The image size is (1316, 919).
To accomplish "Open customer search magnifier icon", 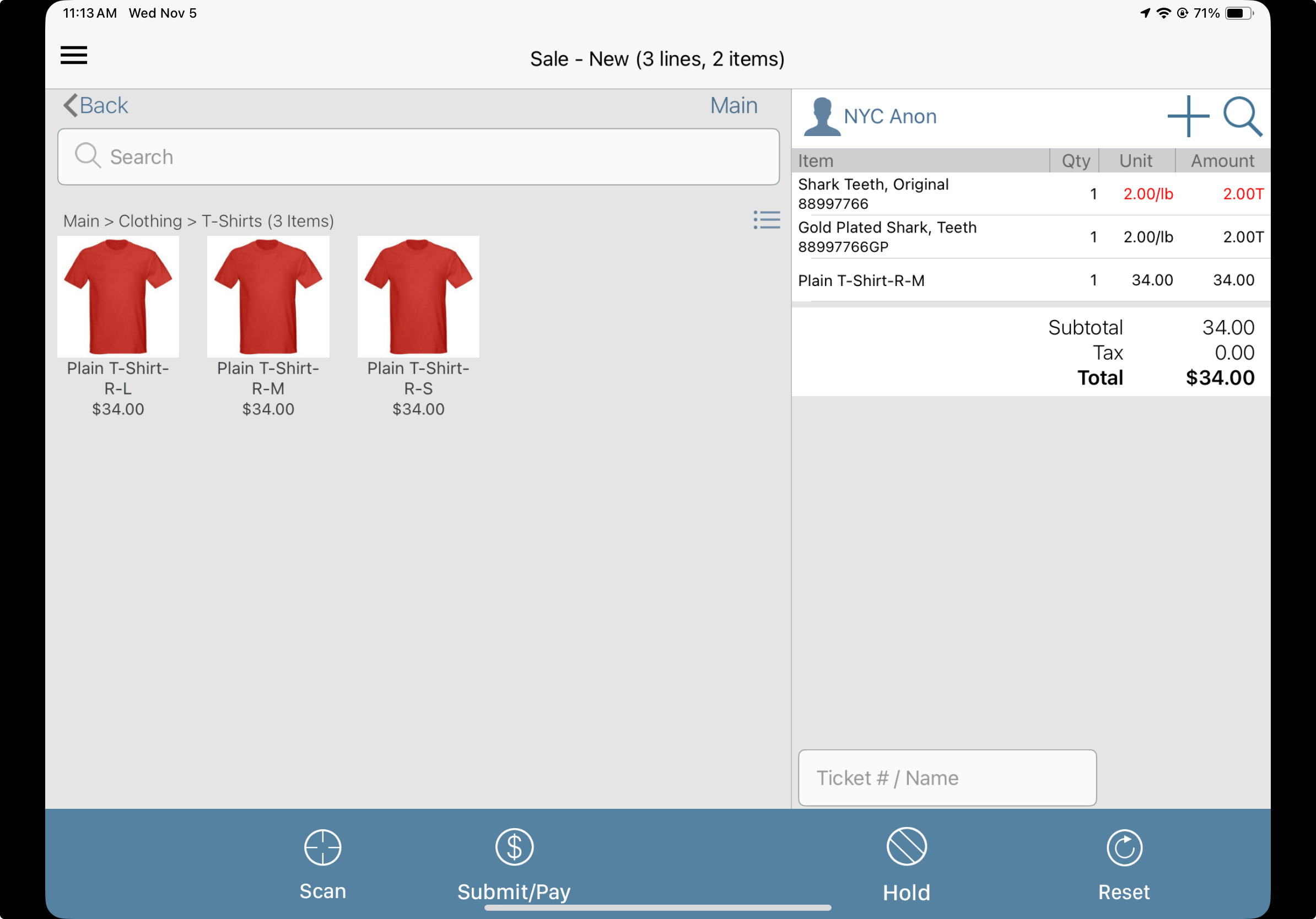I will [1242, 116].
